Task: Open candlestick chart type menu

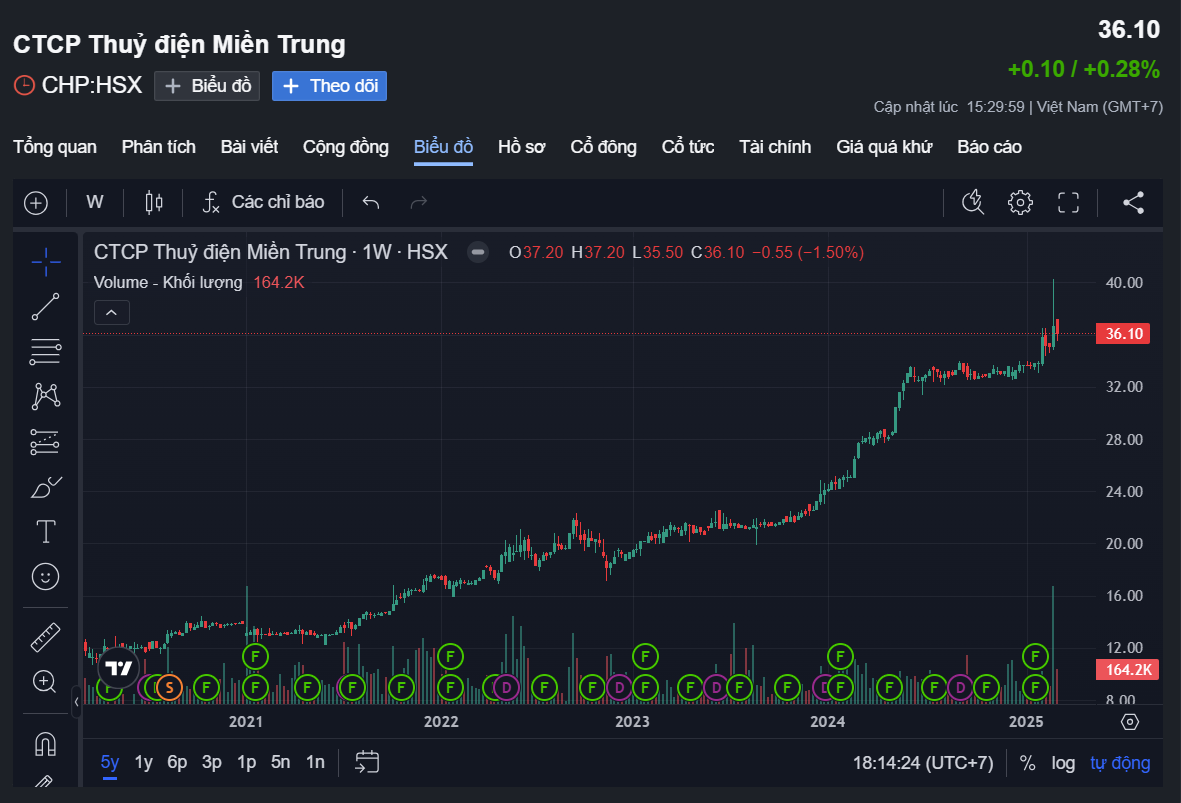Action: pos(153,203)
